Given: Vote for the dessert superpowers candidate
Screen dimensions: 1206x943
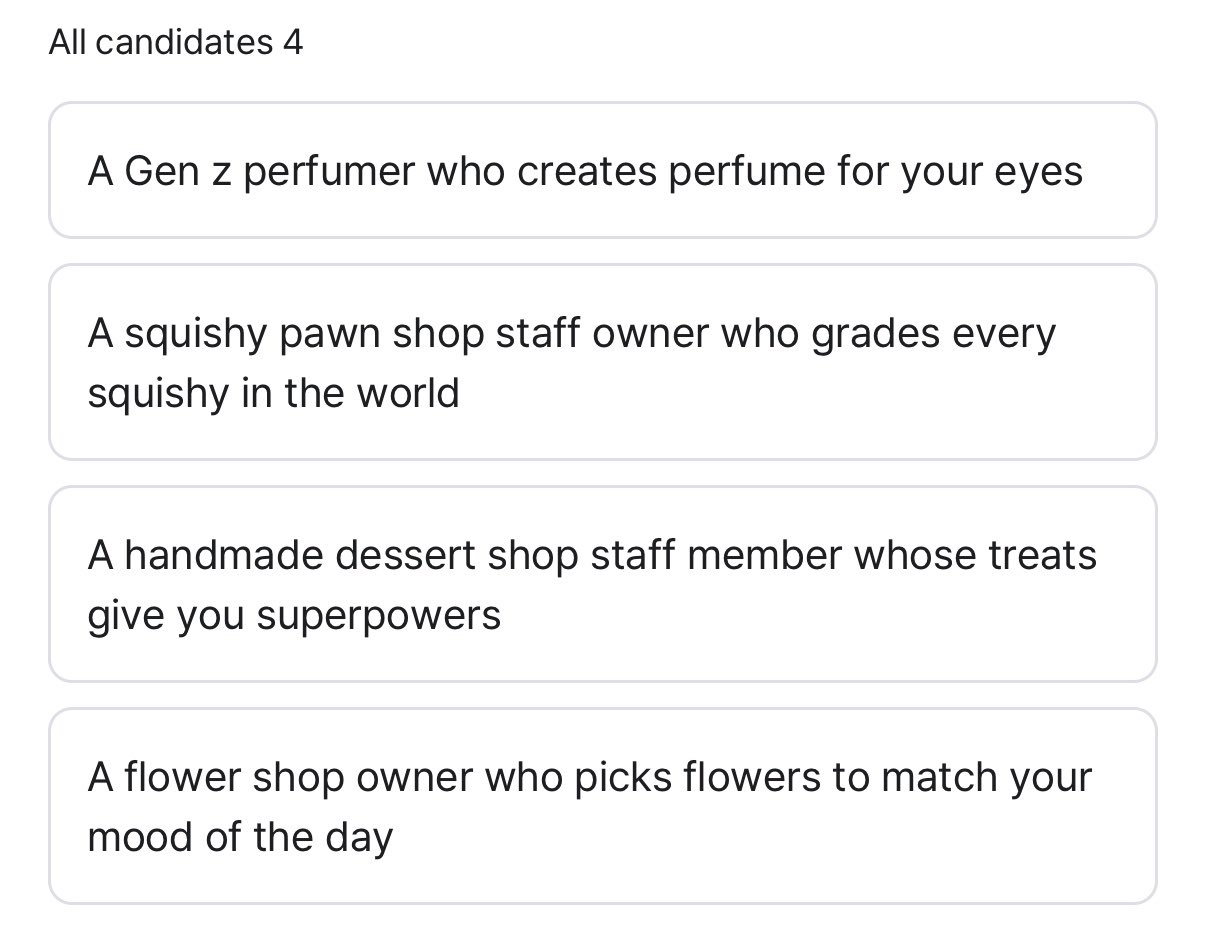Looking at the screenshot, I should [603, 584].
